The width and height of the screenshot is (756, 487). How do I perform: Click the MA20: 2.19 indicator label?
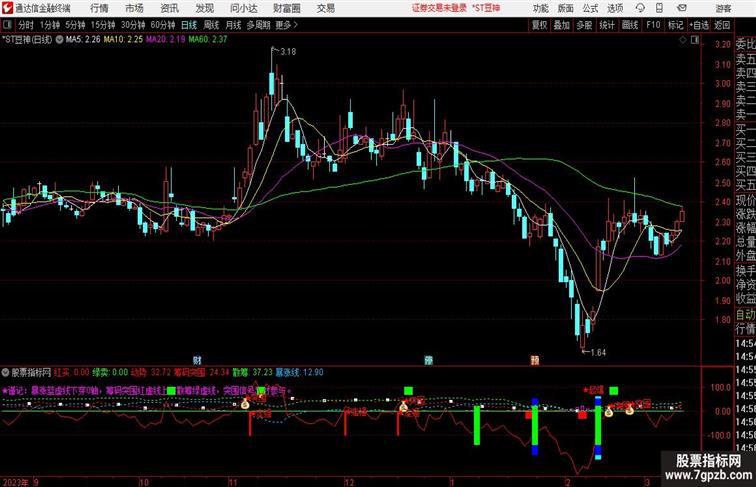pos(166,40)
